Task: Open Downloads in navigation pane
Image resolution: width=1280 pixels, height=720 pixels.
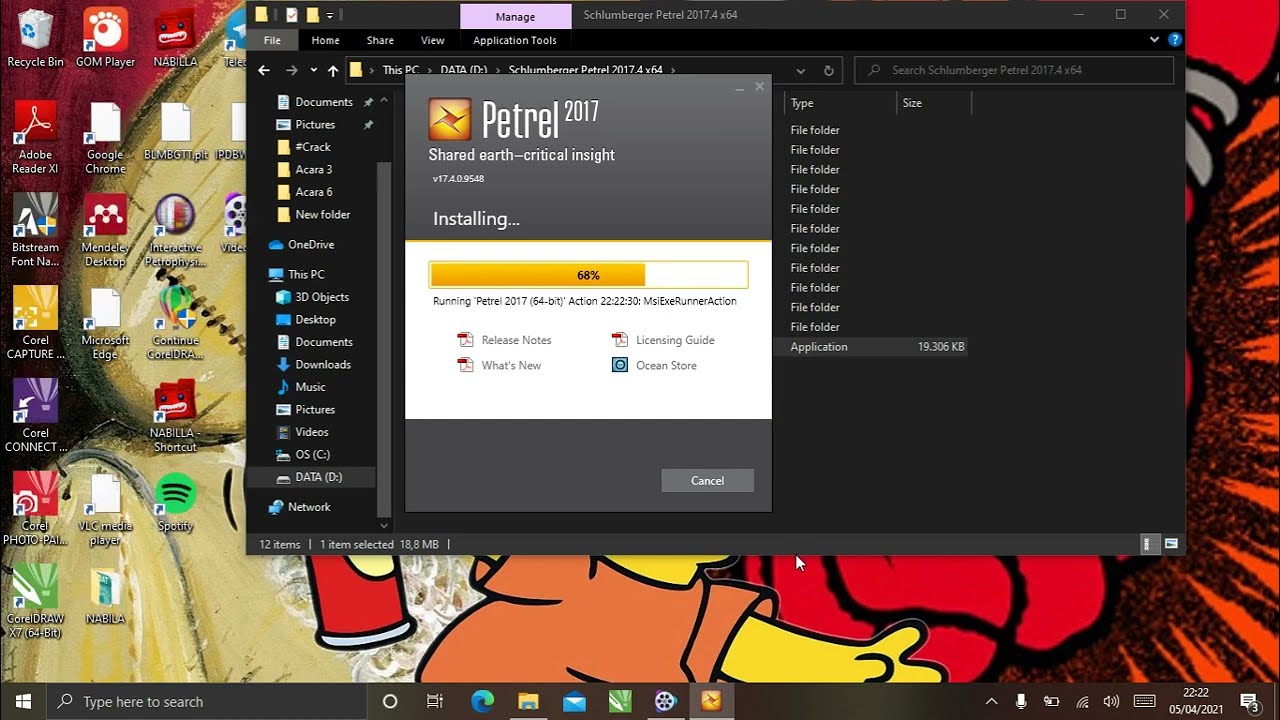Action: (x=313, y=364)
